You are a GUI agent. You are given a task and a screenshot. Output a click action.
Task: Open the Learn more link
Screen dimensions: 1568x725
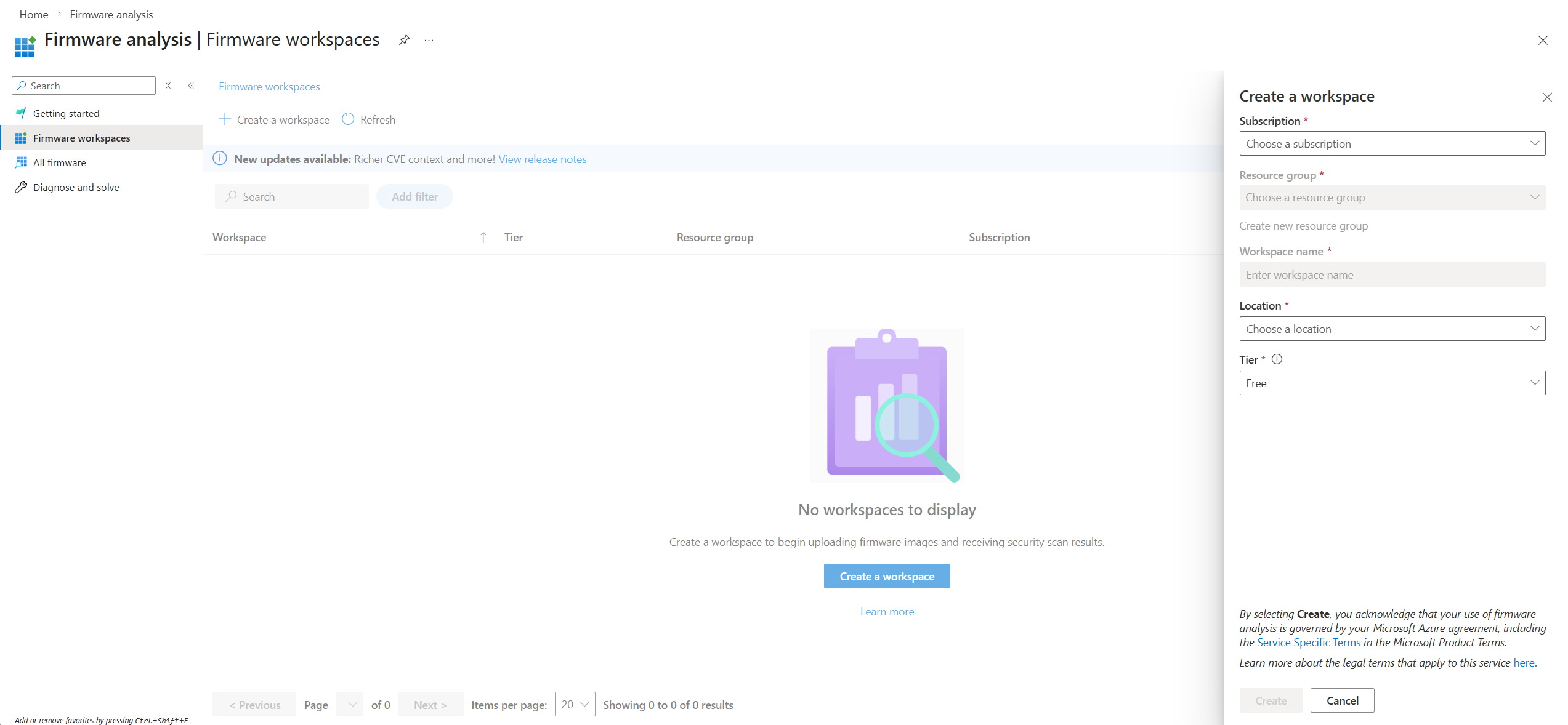pyautogui.click(x=887, y=612)
